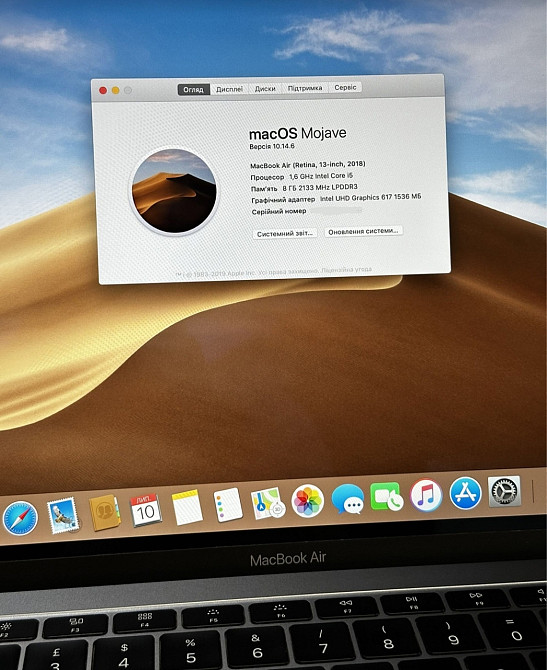Click the Процесор label
Image resolution: width=547 pixels, height=670 pixels.
267,177
